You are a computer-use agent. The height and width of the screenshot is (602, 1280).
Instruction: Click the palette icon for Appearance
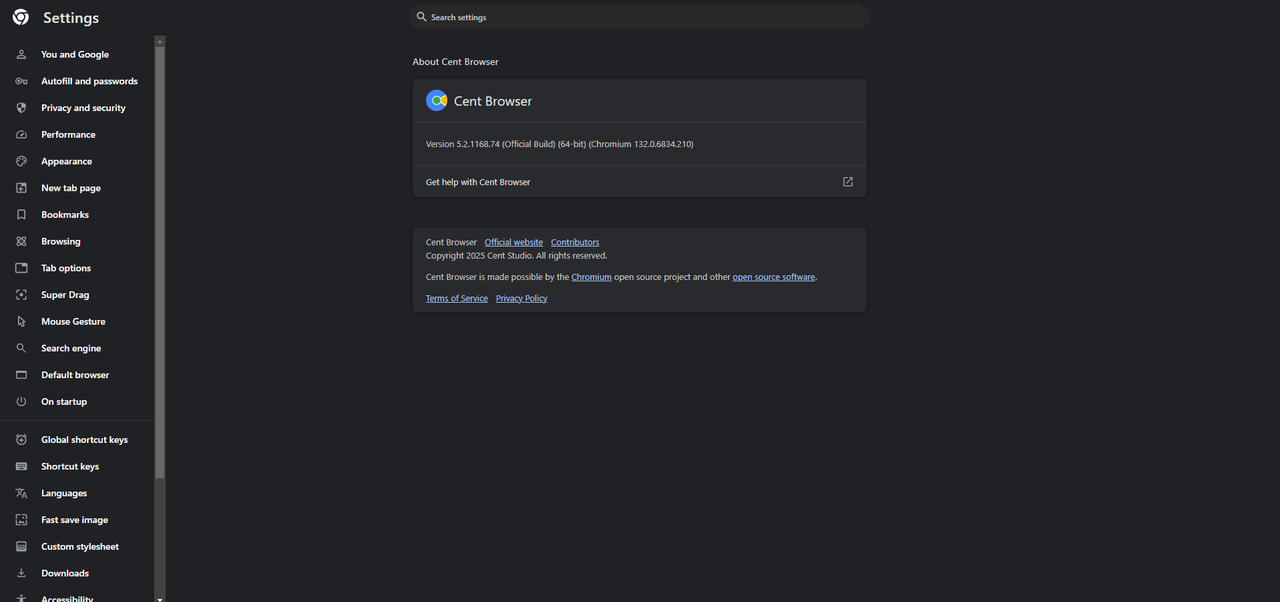coord(21,161)
